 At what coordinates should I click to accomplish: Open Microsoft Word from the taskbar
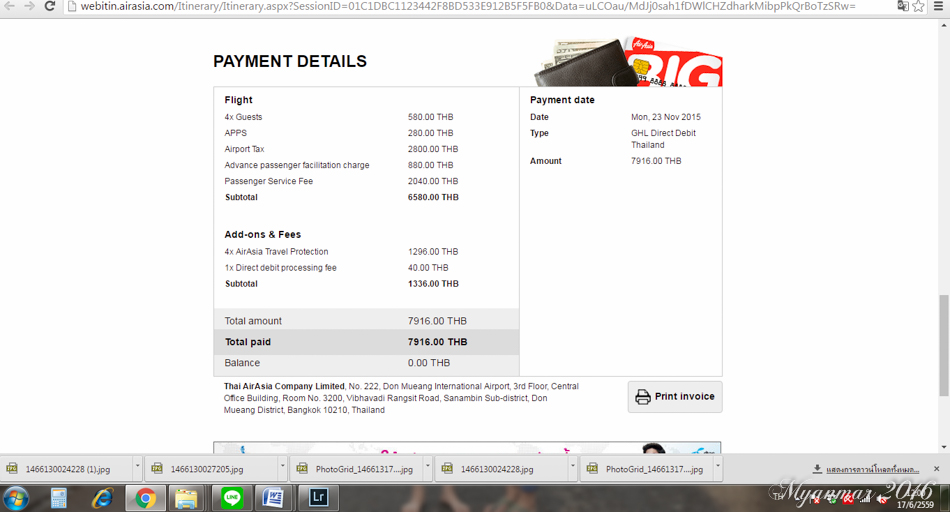click(274, 499)
